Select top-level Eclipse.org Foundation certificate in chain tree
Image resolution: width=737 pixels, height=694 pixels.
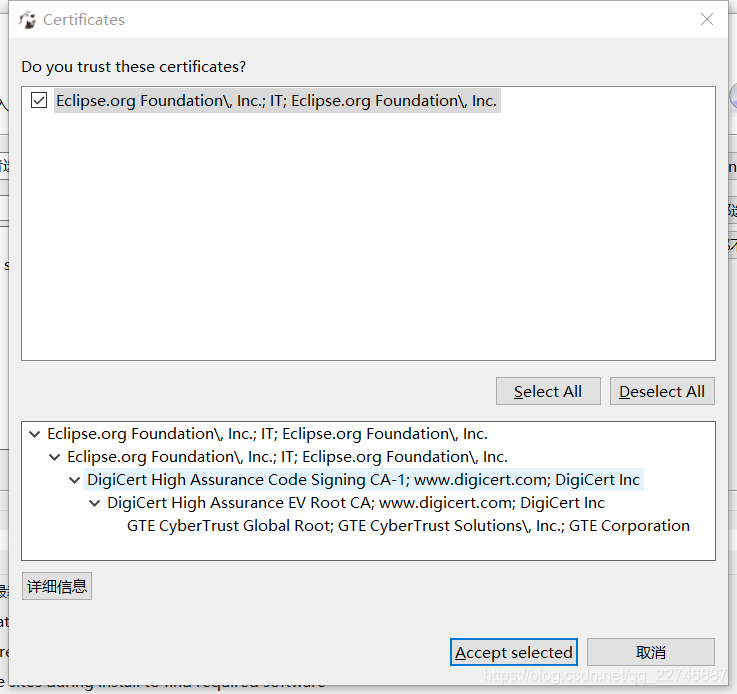[x=267, y=434]
